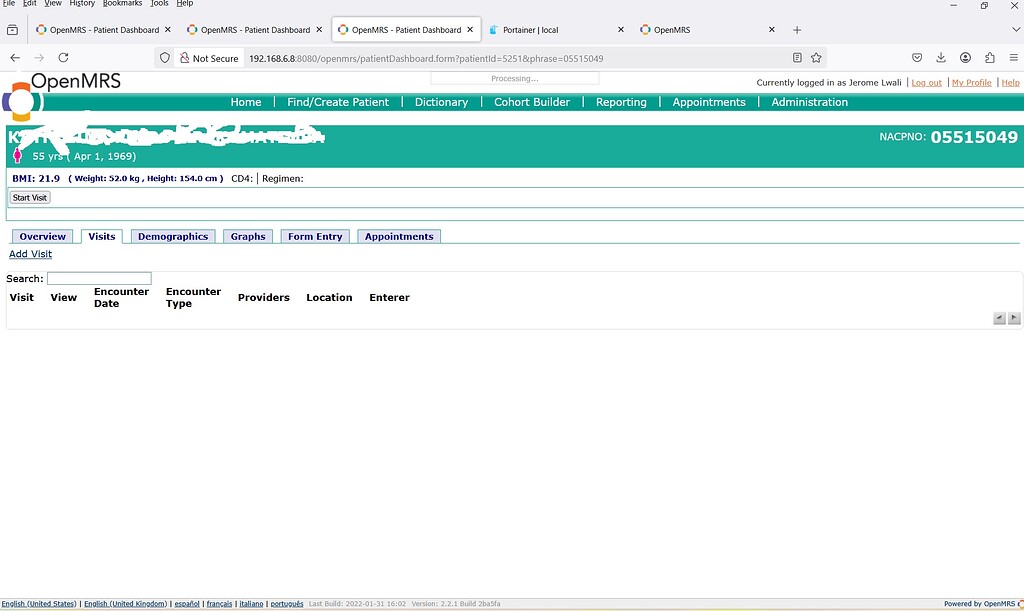
Task: Click the browser Back arrow
Action: click(15, 58)
